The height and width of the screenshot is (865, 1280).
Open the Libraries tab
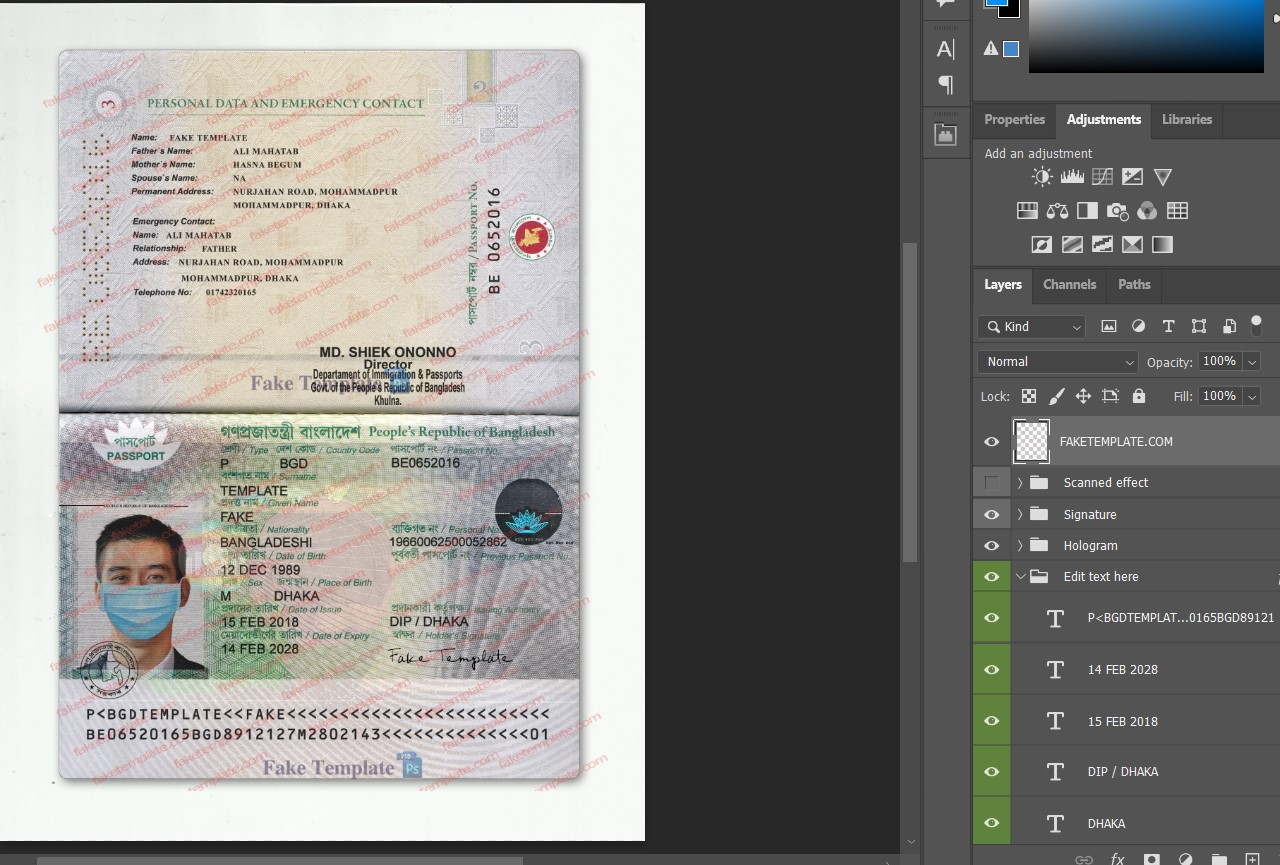[1186, 119]
